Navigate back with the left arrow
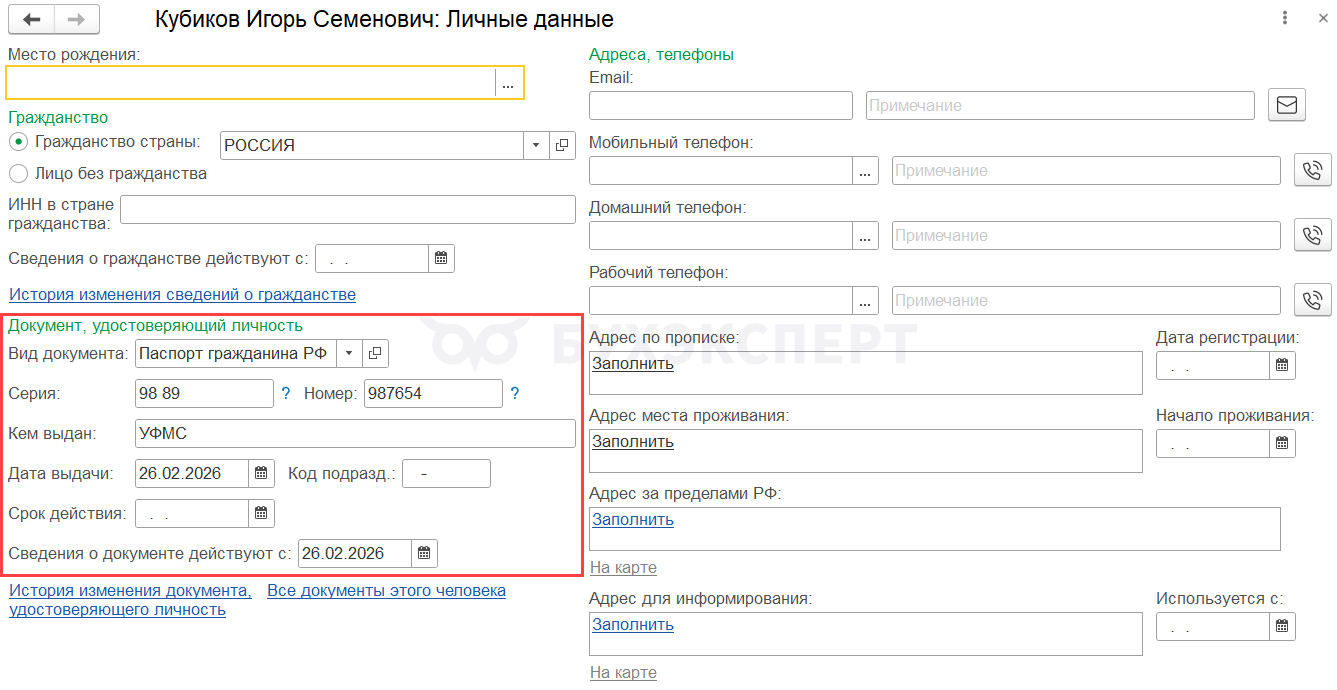The height and width of the screenshot is (690, 1337). (32, 19)
